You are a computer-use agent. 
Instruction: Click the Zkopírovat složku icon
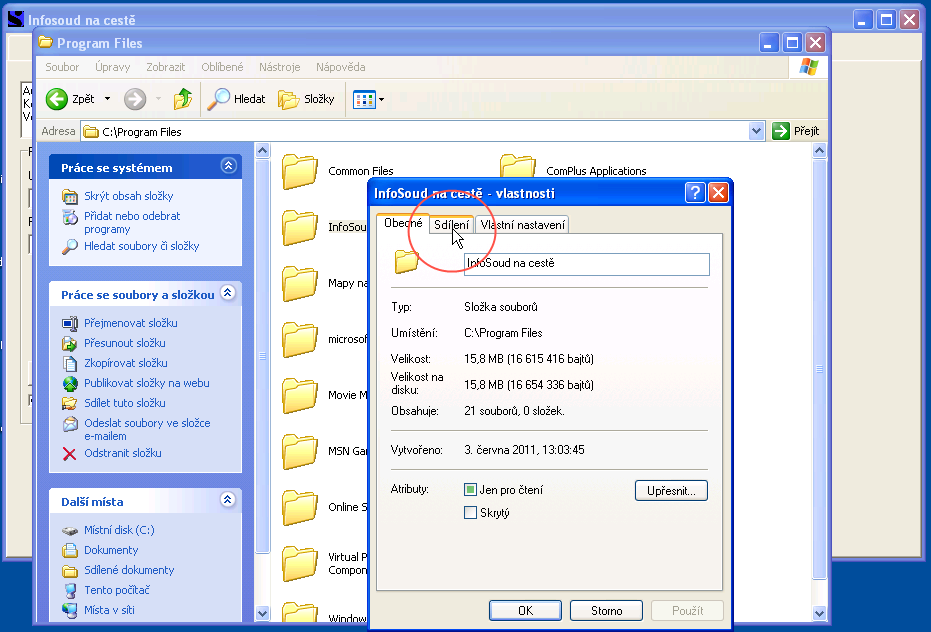click(x=70, y=364)
